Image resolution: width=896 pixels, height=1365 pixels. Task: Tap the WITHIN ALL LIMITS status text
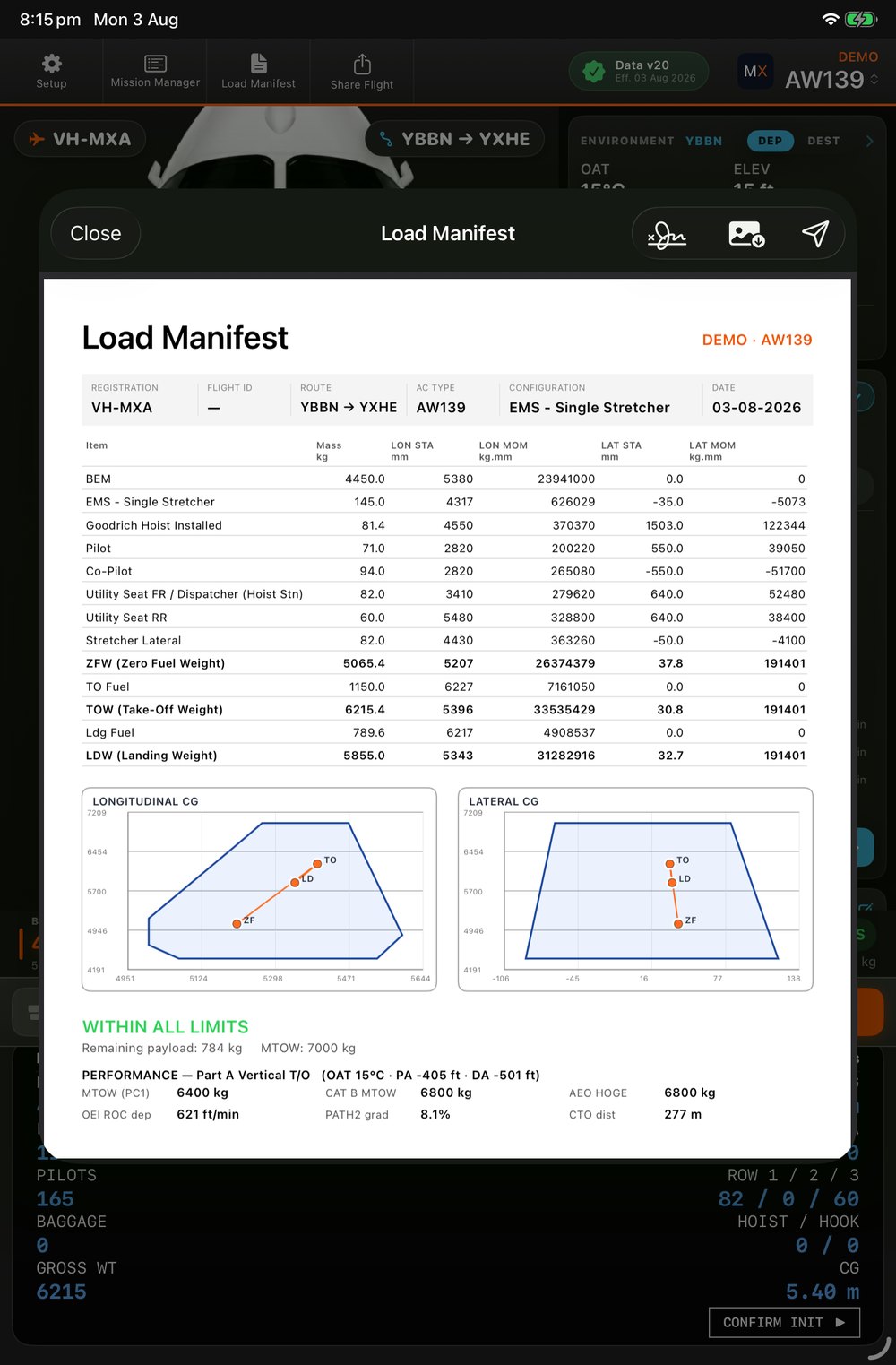[166, 1027]
